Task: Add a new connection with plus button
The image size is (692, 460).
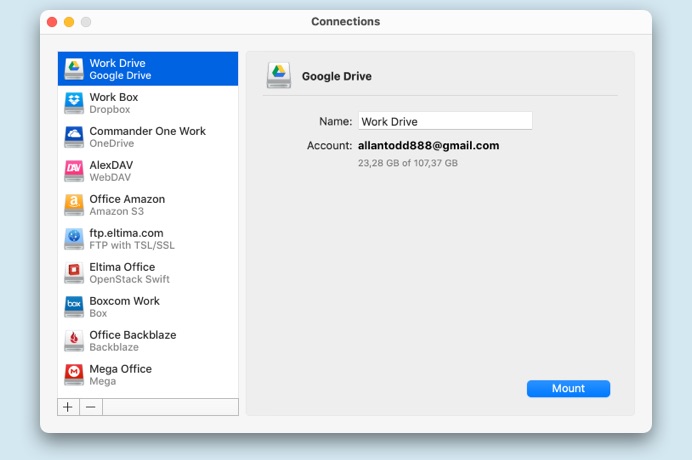Action: pyautogui.click(x=68, y=407)
